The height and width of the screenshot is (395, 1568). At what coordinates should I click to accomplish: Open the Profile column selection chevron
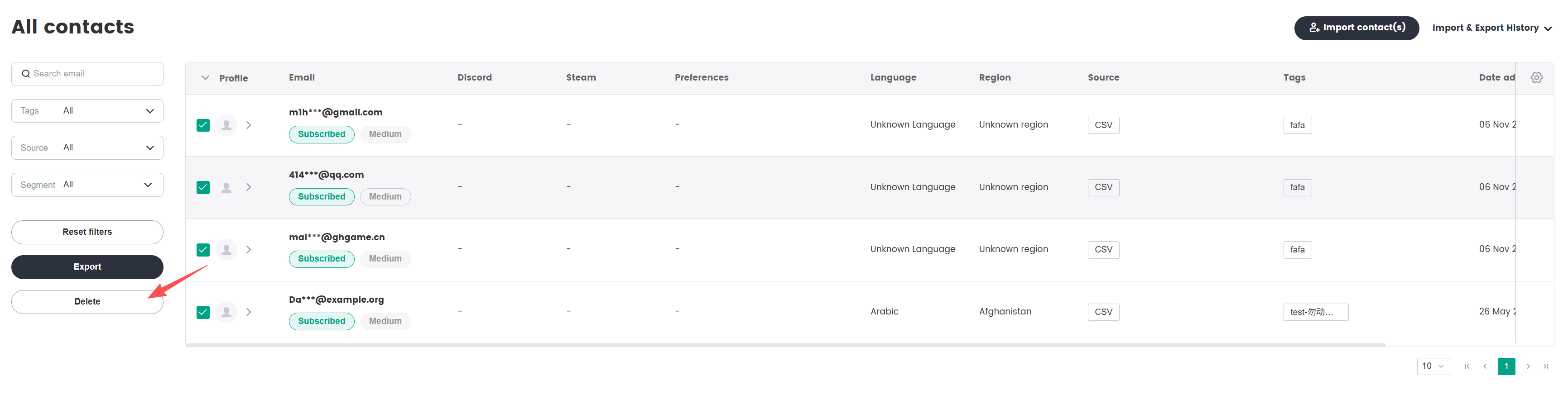205,78
